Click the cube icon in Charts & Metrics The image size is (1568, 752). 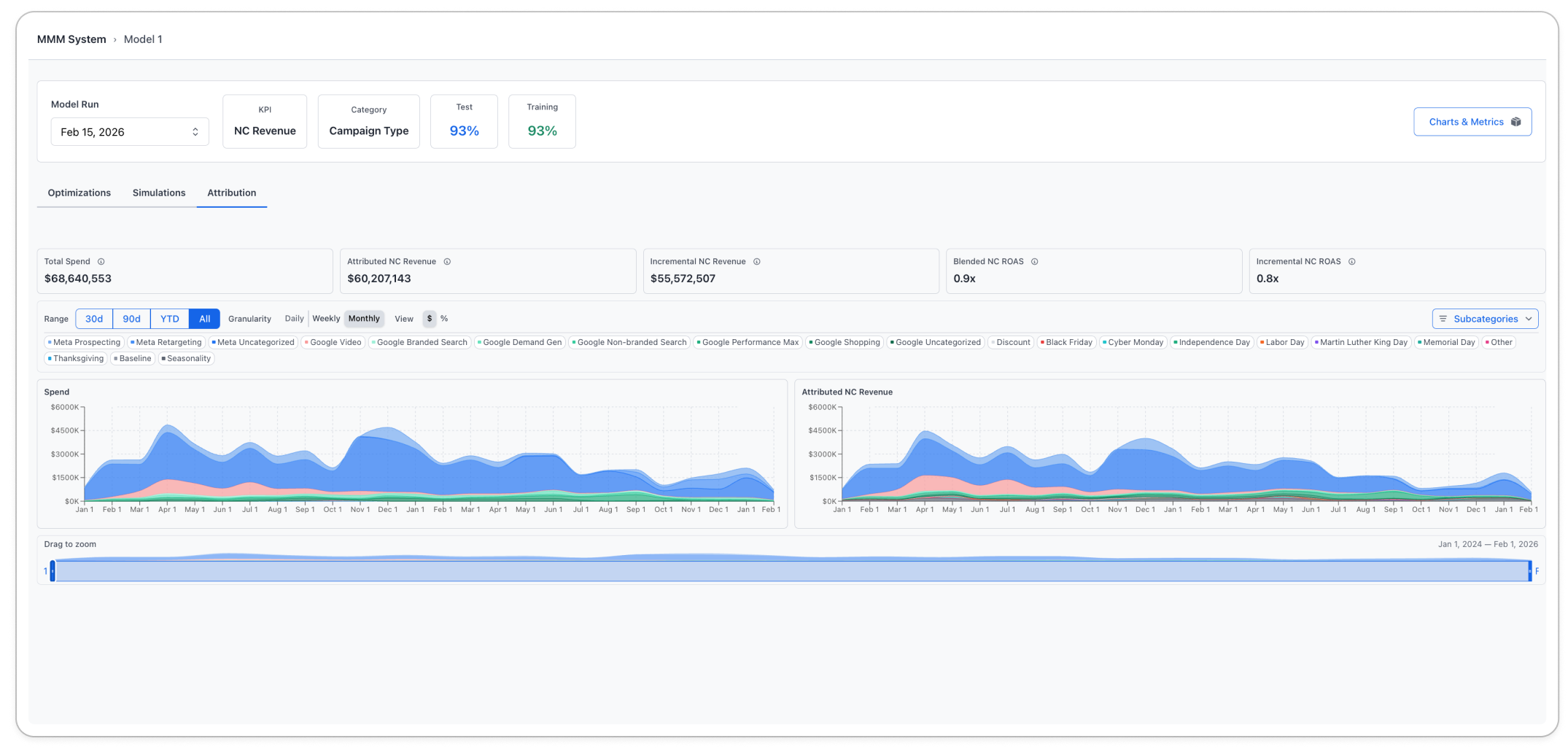click(x=1515, y=122)
